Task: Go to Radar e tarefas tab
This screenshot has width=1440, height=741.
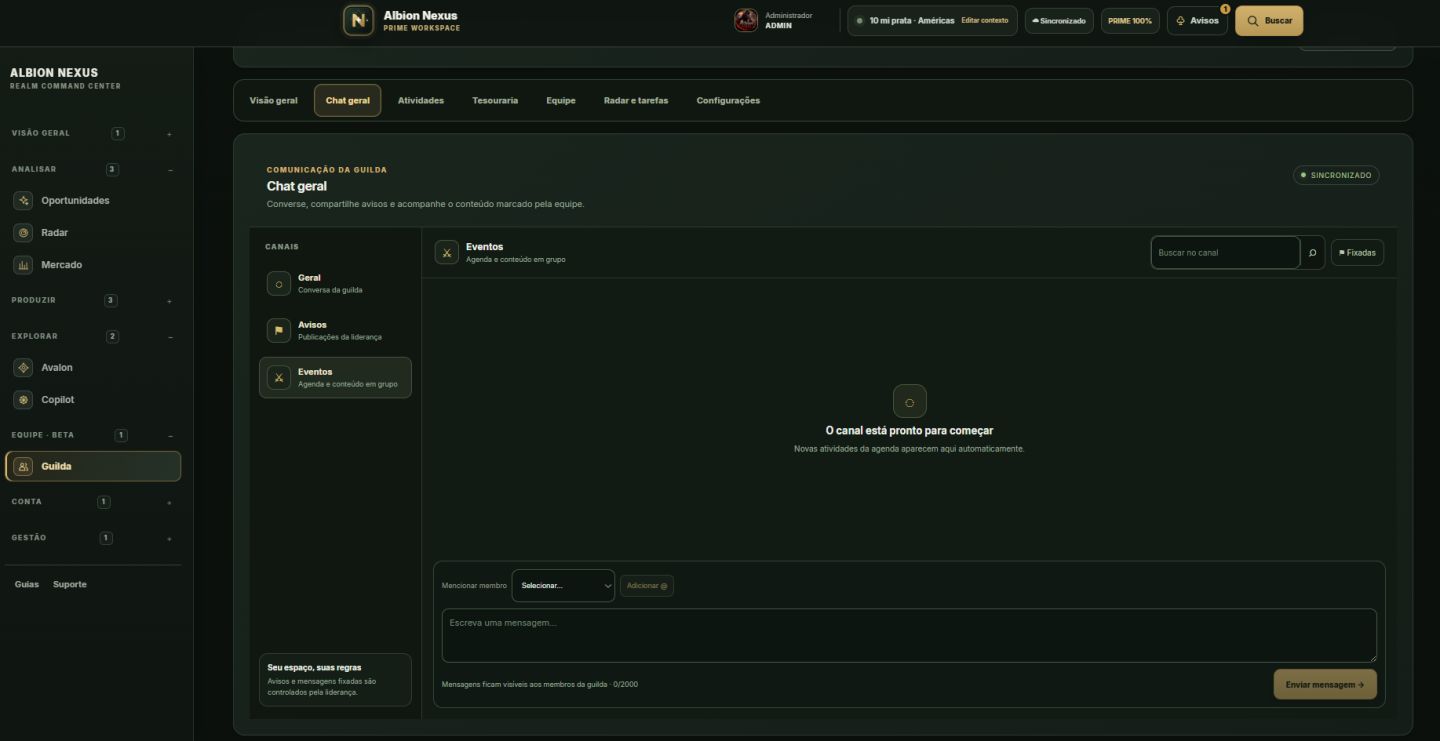Action: tap(636, 101)
